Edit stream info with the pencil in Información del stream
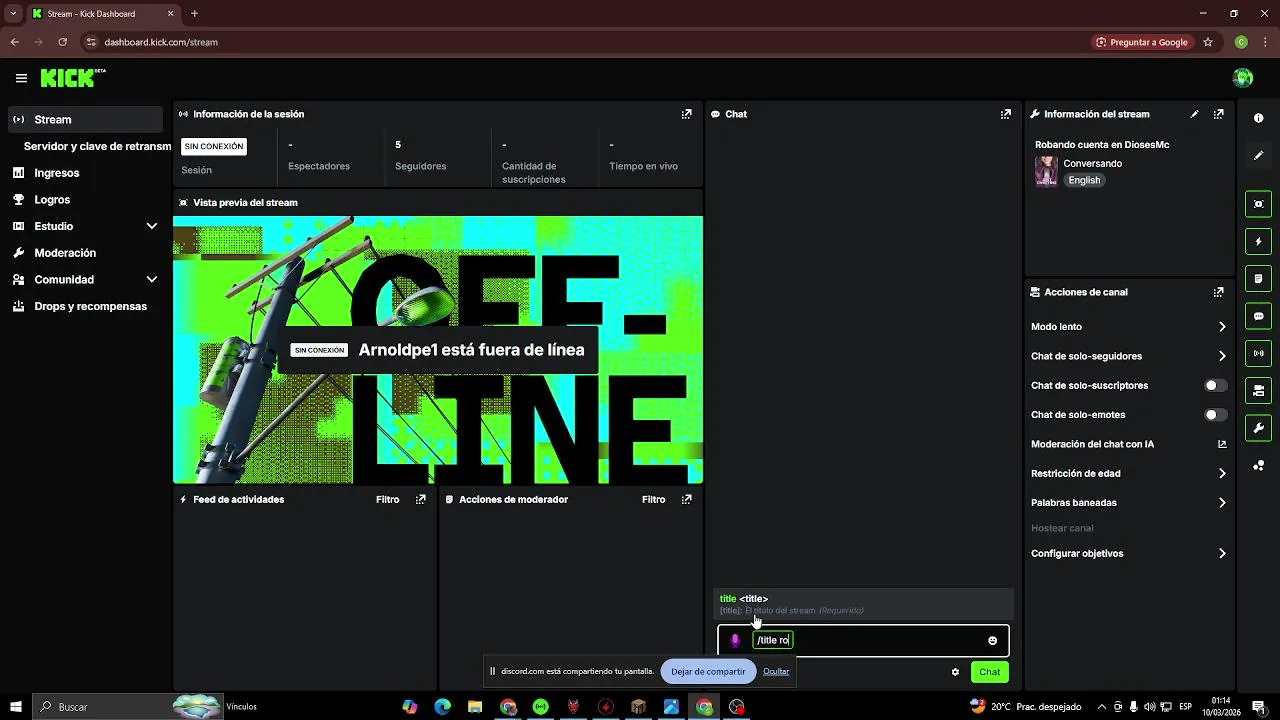Screen dimensions: 1280x720 pyautogui.click(x=1194, y=114)
